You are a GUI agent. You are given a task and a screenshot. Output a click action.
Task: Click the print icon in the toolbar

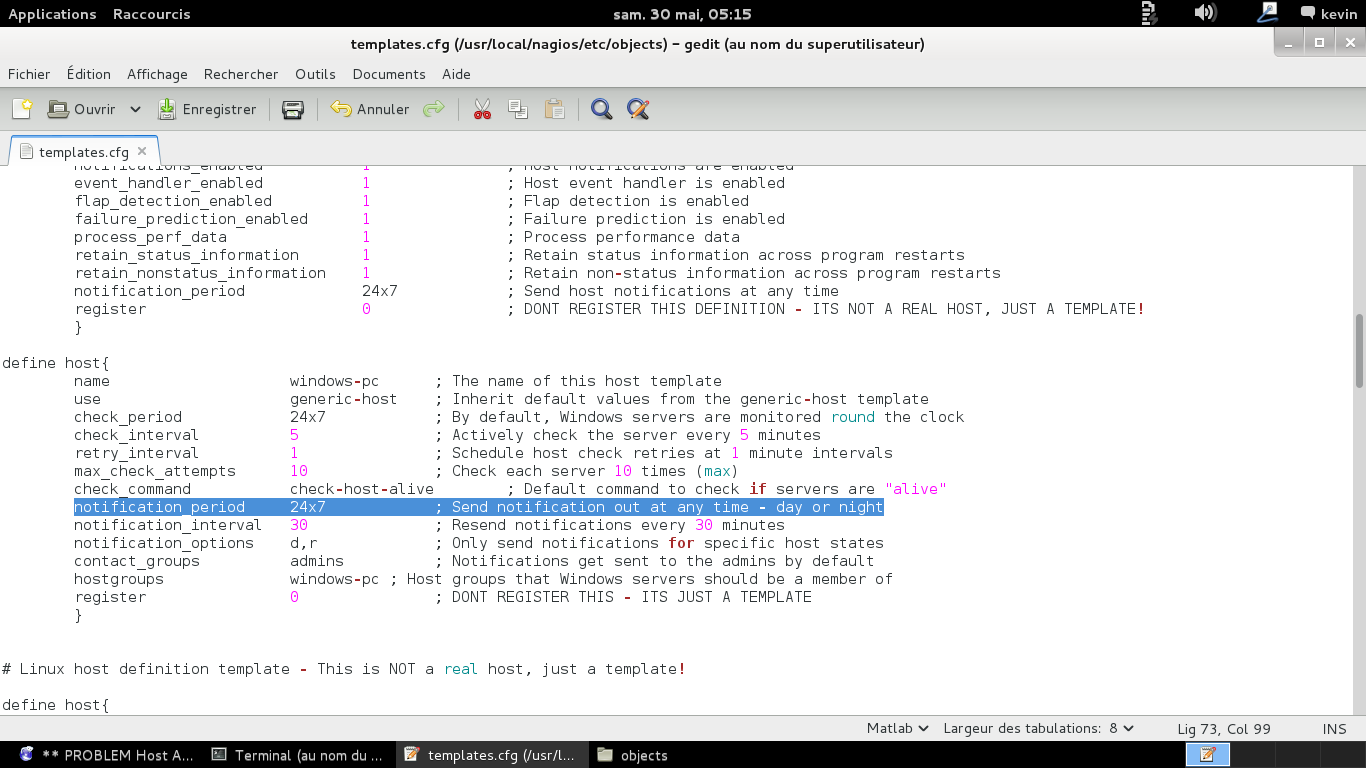[x=293, y=109]
